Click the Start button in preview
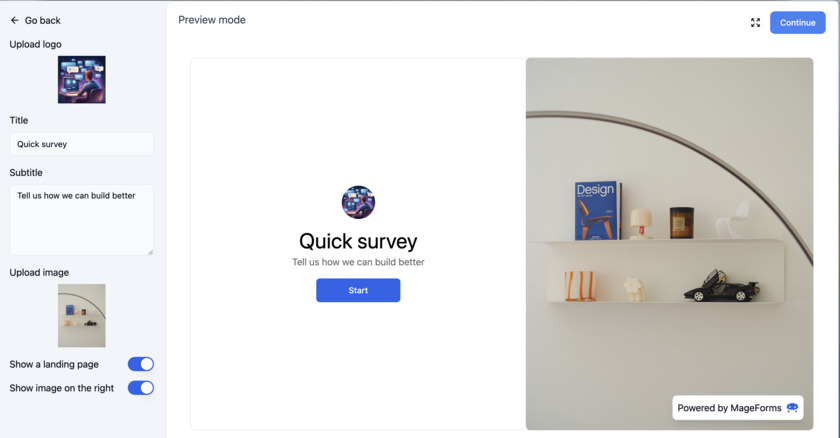Viewport: 840px width, 438px height. pyautogui.click(x=358, y=290)
